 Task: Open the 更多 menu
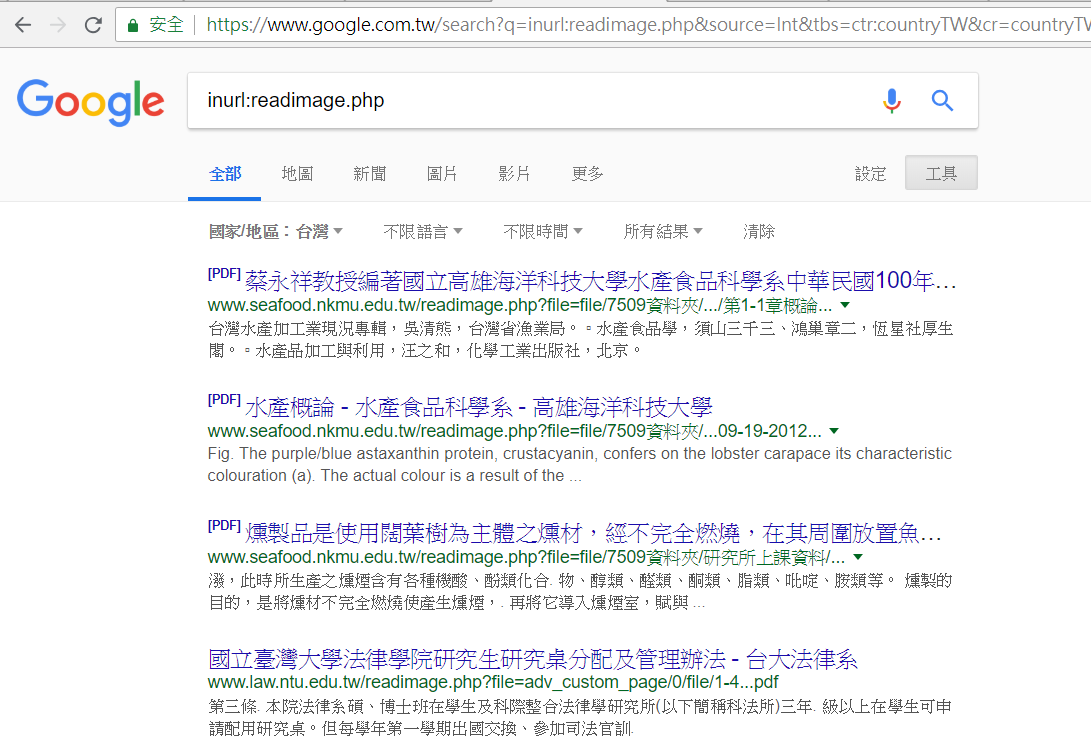click(587, 174)
